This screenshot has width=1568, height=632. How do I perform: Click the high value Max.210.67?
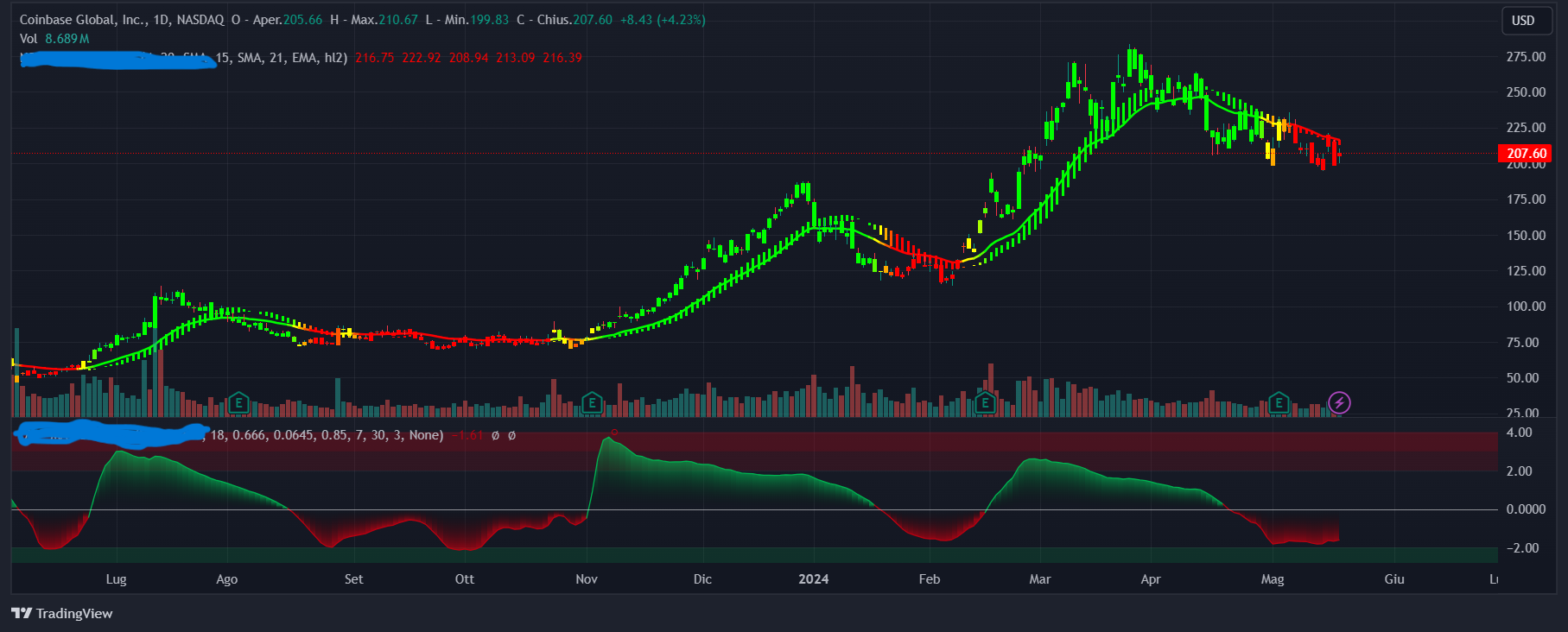pyautogui.click(x=384, y=19)
